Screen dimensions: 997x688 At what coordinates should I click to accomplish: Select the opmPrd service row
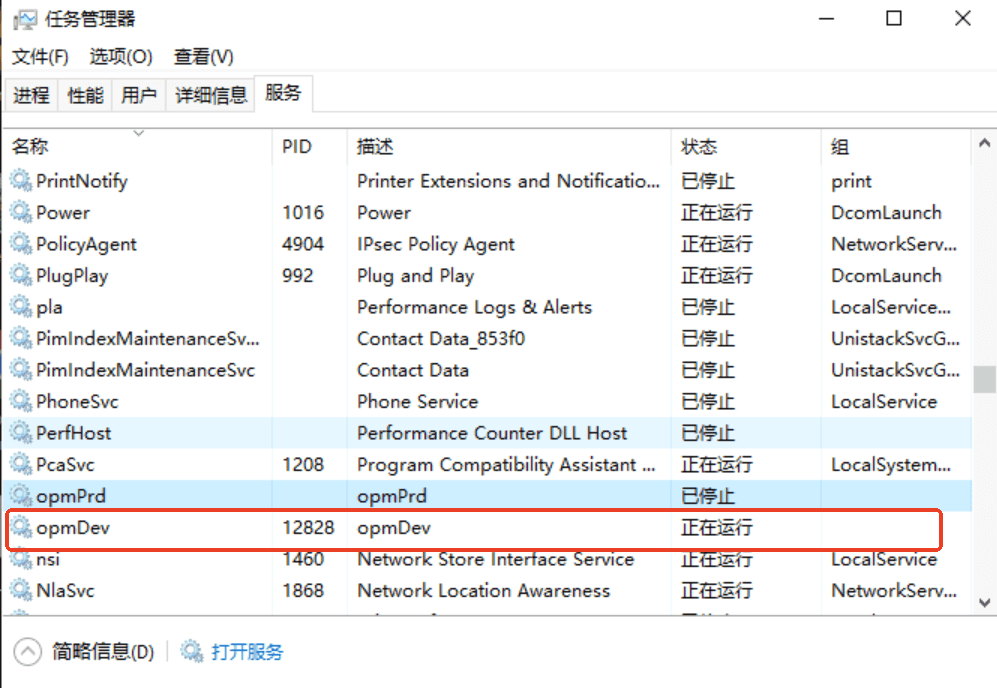click(x=487, y=496)
